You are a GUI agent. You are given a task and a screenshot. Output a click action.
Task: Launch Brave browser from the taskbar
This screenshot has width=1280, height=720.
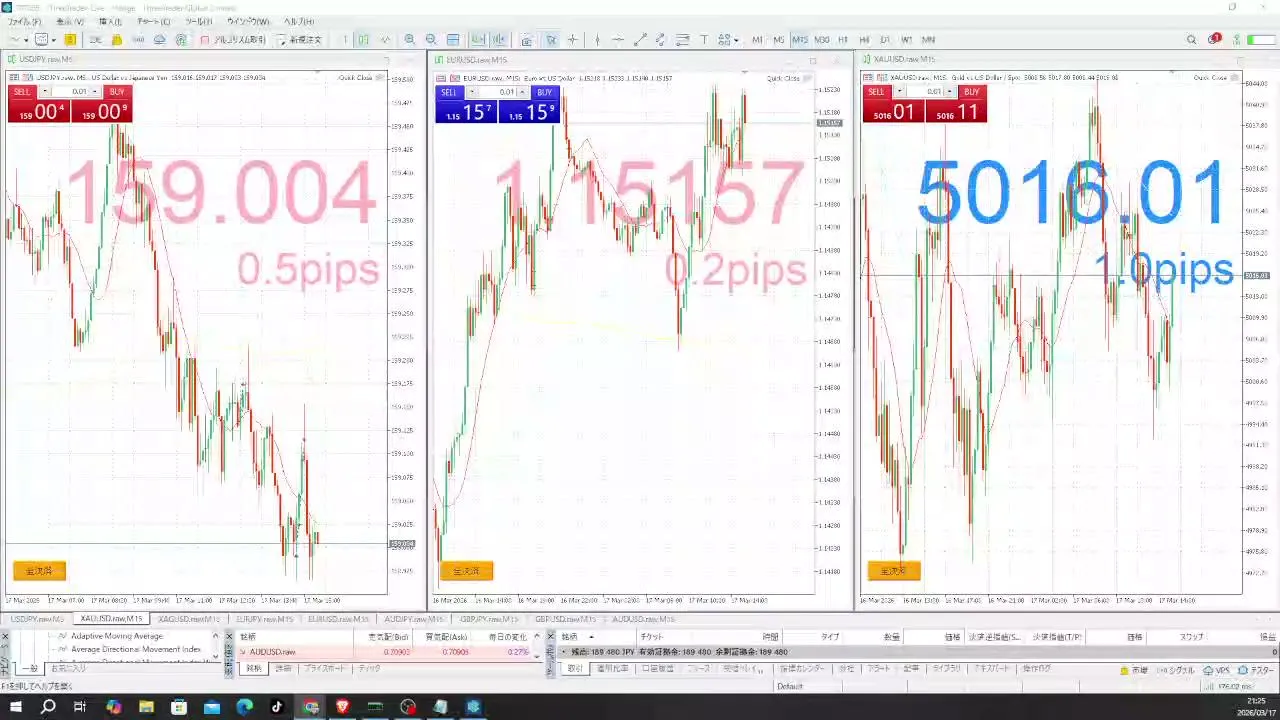click(x=343, y=707)
